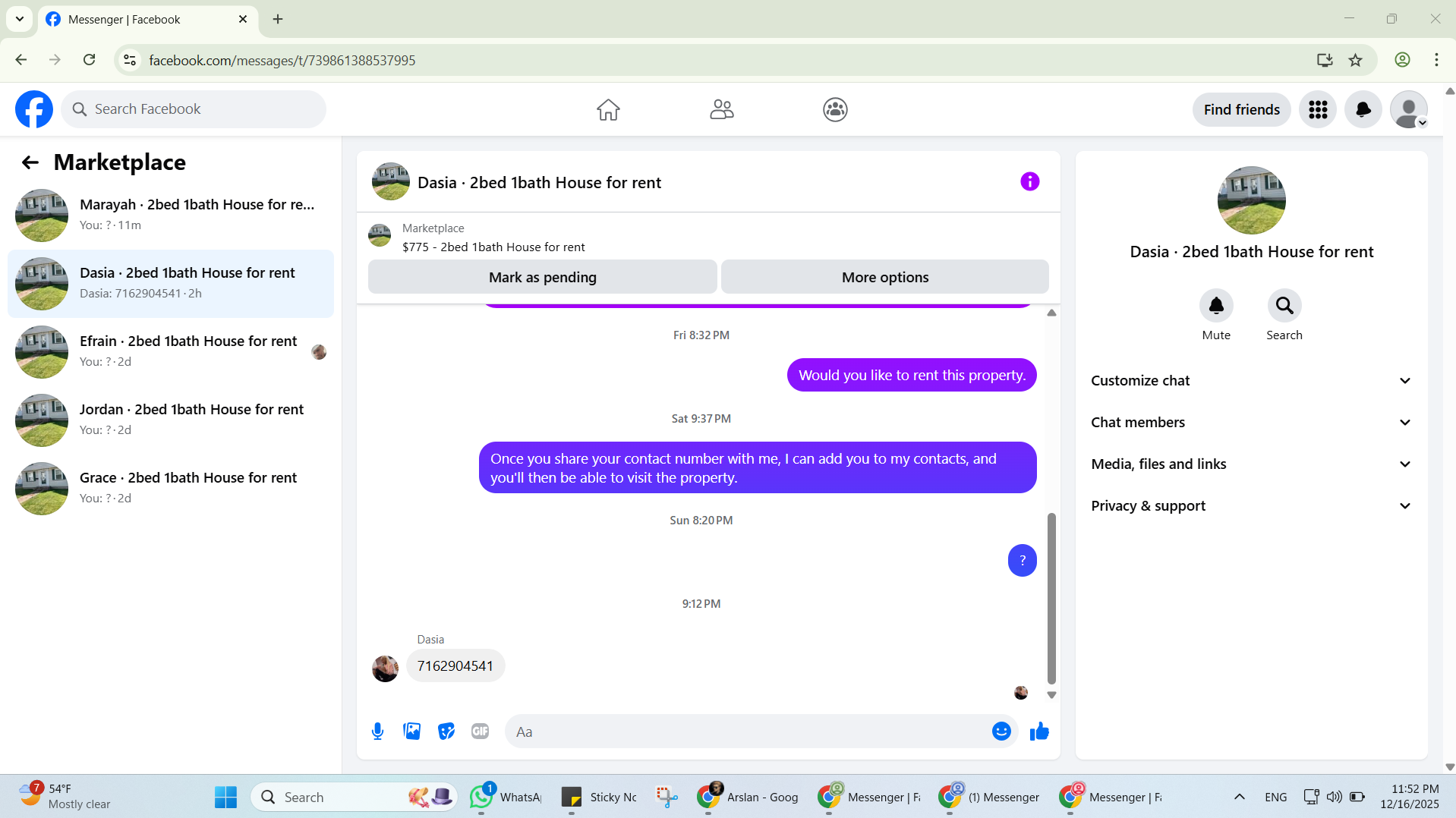Expand Media, files and links section

1251,464
